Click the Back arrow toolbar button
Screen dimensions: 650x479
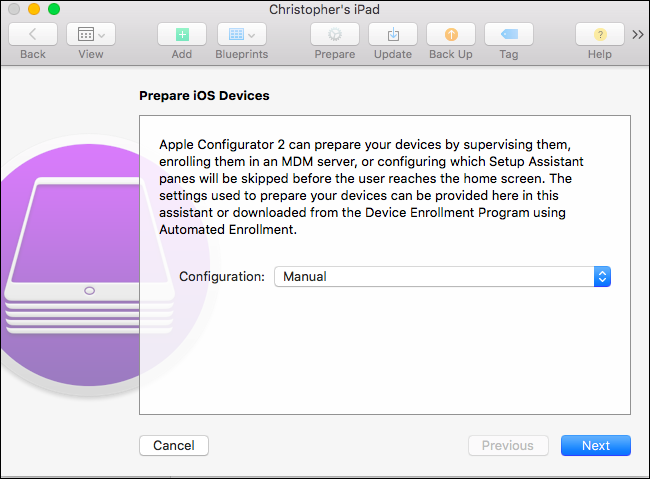click(x=33, y=34)
